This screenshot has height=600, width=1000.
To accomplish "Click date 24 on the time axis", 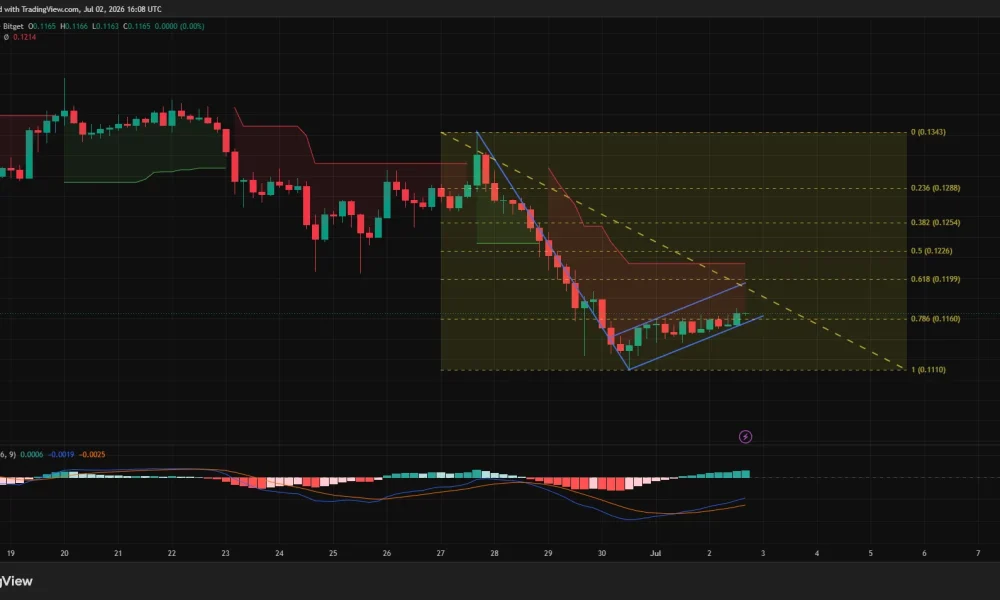I will [279, 553].
